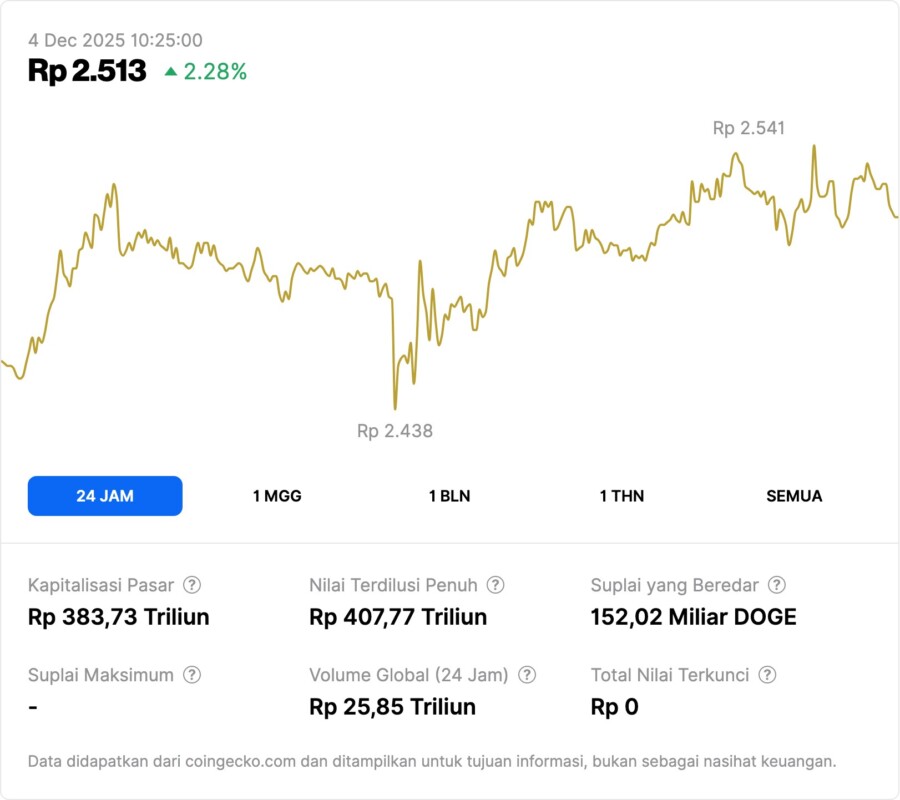
Task: Click help icon next to Volume Global
Action: point(527,675)
